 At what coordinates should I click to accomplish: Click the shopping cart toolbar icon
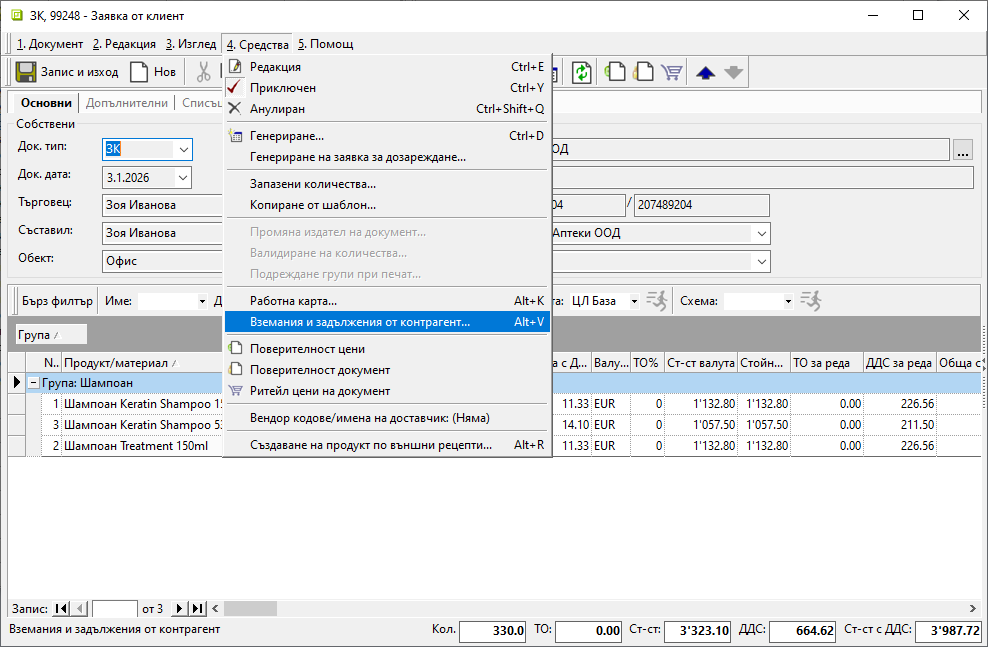671,72
